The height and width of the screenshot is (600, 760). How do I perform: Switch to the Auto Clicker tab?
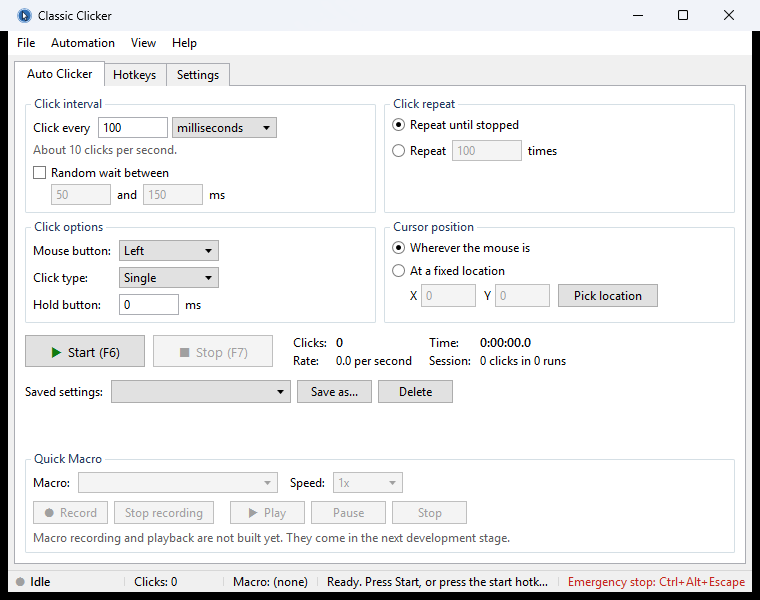[x=60, y=74]
